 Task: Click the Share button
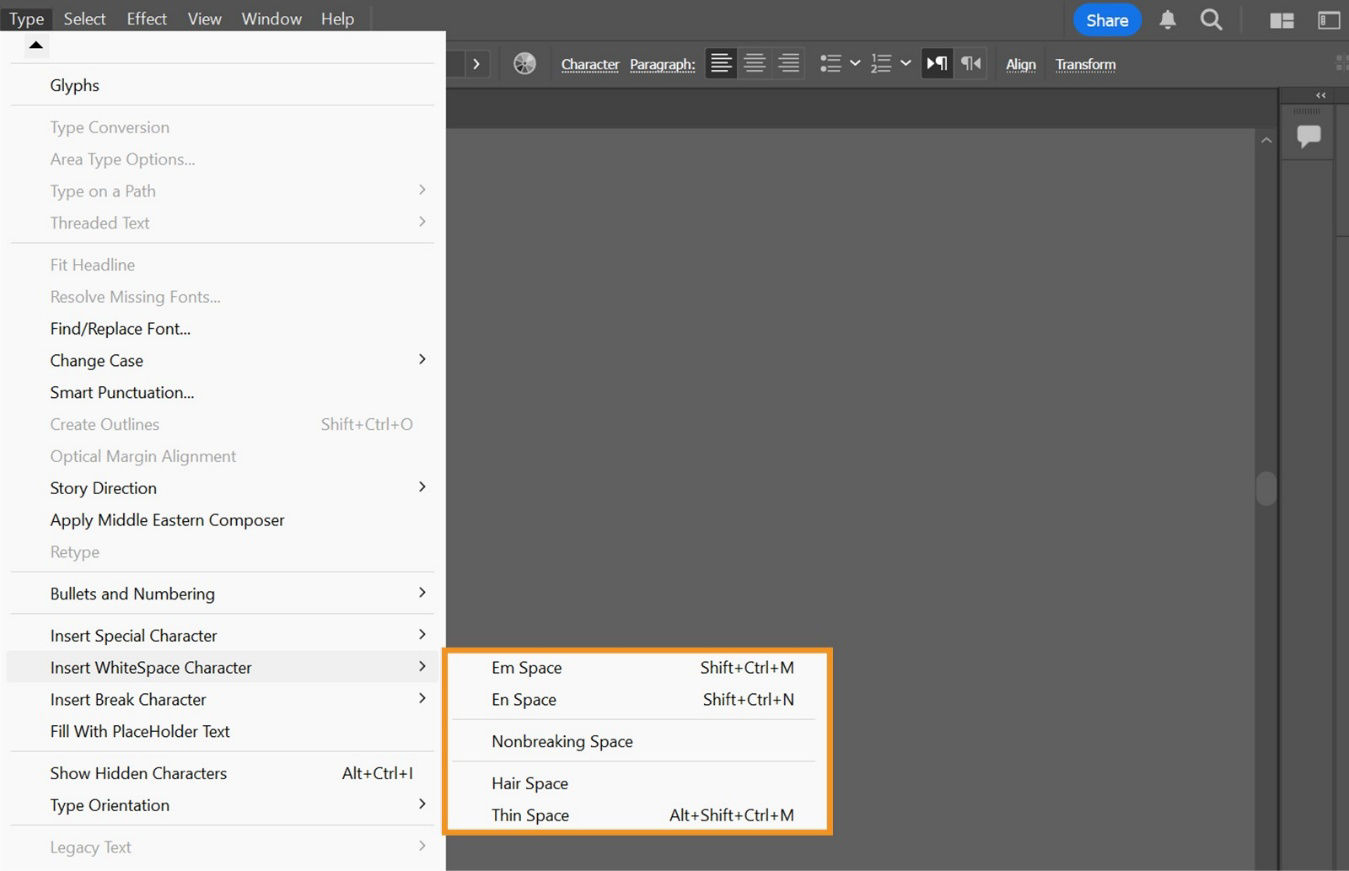tap(1106, 19)
